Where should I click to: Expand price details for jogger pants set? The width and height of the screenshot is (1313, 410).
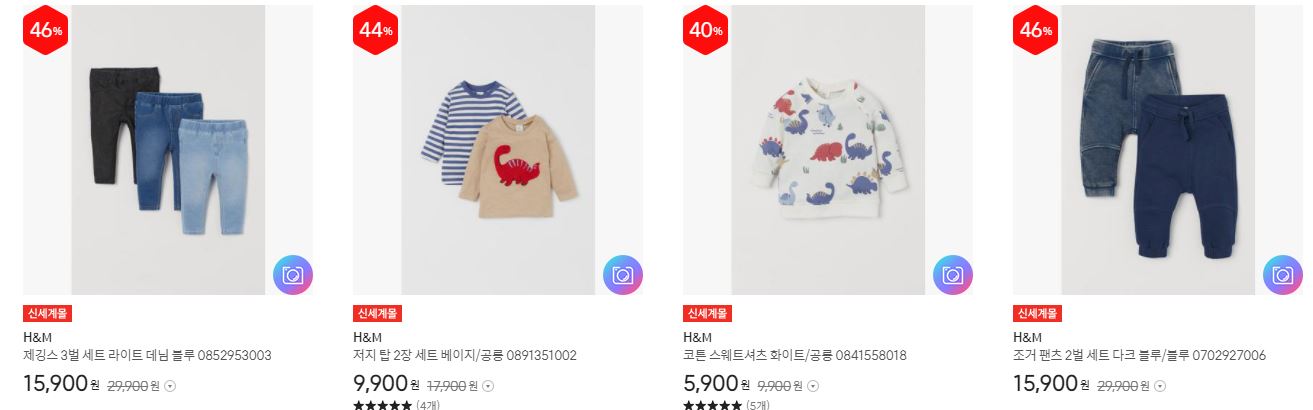click(1159, 385)
